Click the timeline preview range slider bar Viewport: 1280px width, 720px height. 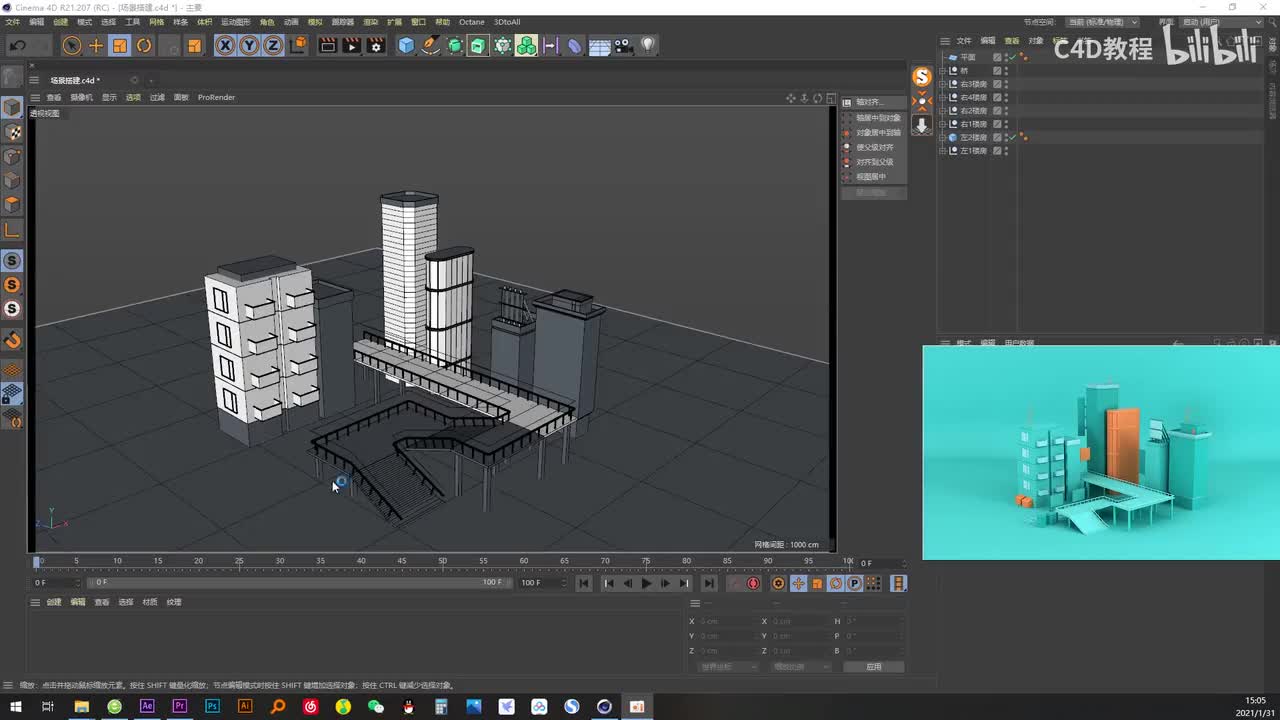coord(298,582)
